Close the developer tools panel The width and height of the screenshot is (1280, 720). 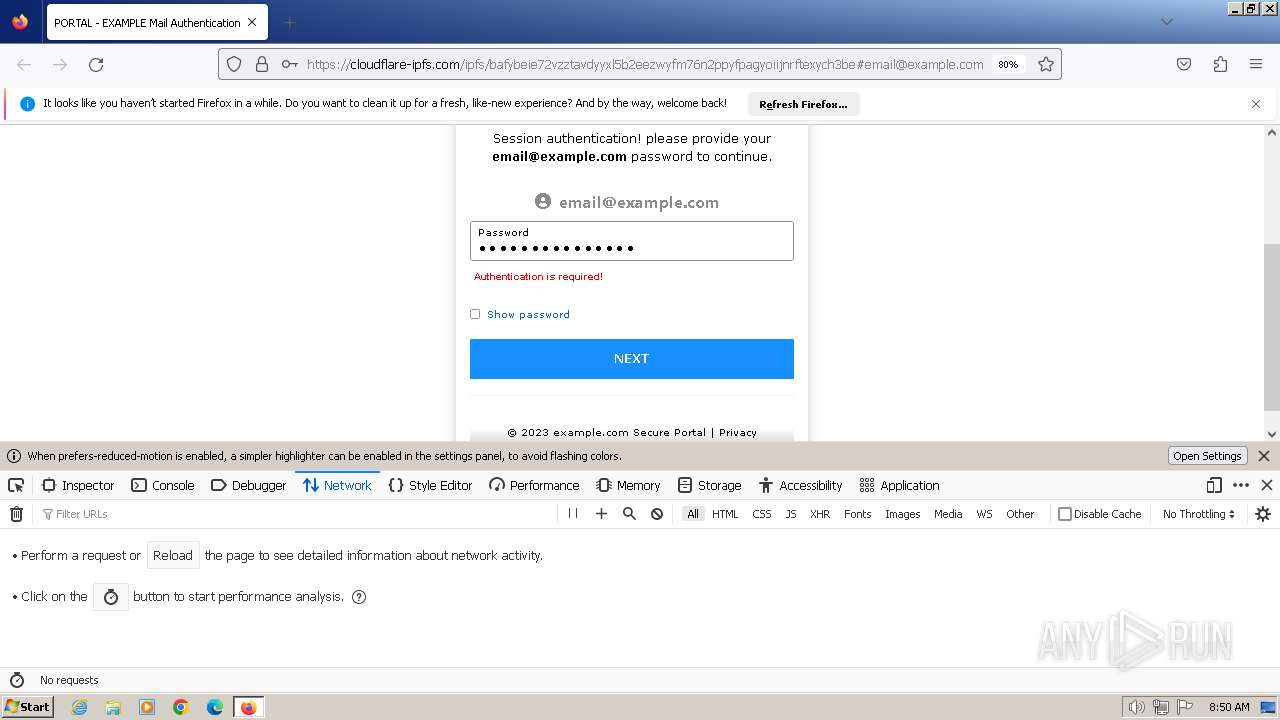pyautogui.click(x=1267, y=485)
